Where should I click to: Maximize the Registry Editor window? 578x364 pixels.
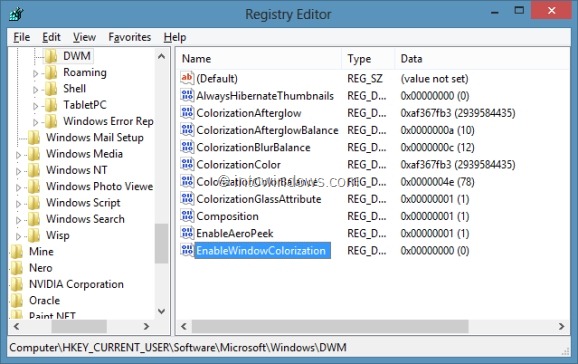tap(519, 11)
